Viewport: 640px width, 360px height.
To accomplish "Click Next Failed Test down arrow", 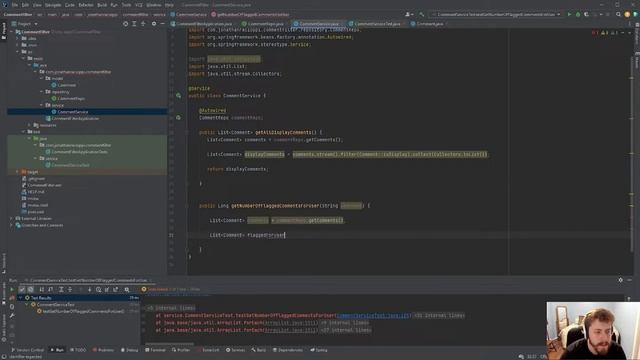I will pos(89,289).
